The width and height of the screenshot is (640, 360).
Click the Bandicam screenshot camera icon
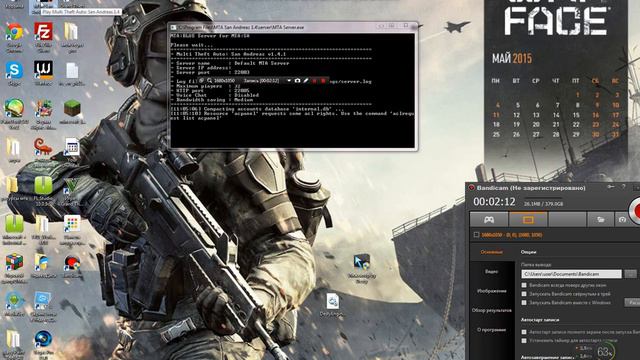[622, 220]
